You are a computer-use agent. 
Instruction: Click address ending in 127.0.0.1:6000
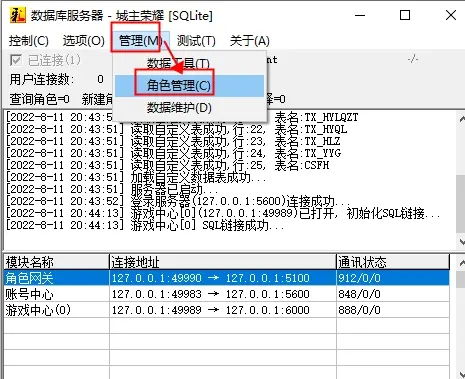point(211,310)
